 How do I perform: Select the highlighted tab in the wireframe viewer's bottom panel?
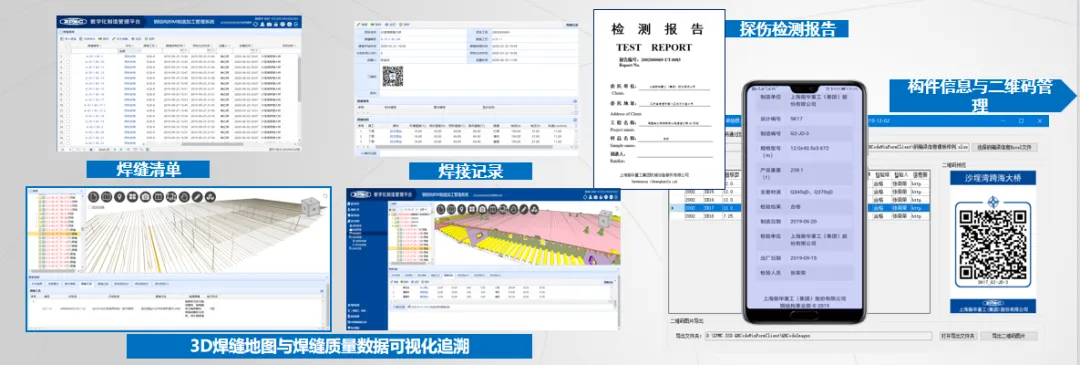86,284
